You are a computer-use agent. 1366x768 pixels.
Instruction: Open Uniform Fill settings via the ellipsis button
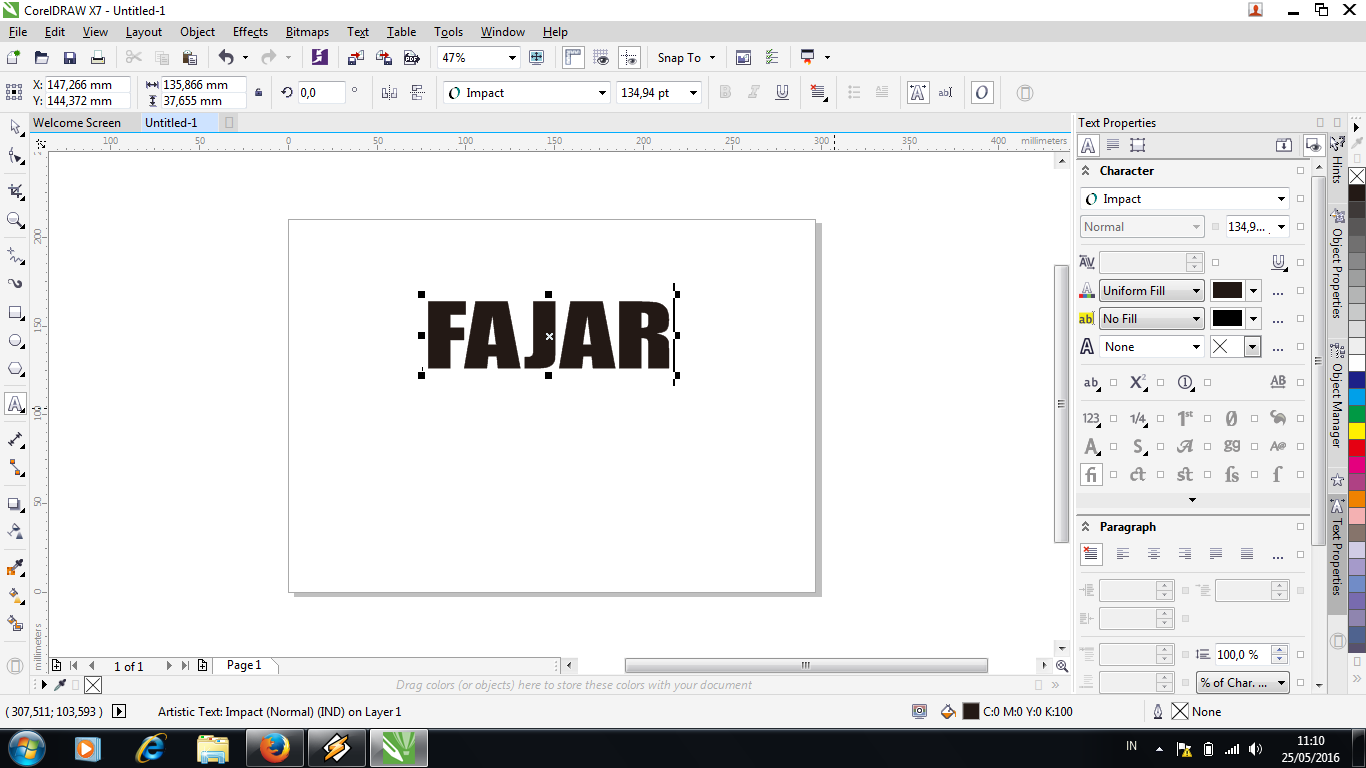(x=1277, y=292)
